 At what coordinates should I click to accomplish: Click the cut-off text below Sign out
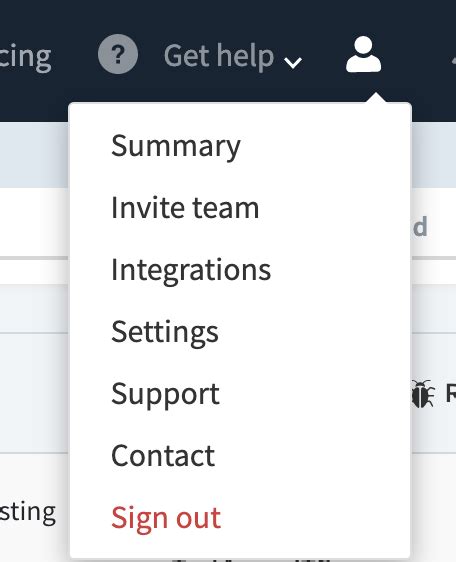tap(253, 559)
